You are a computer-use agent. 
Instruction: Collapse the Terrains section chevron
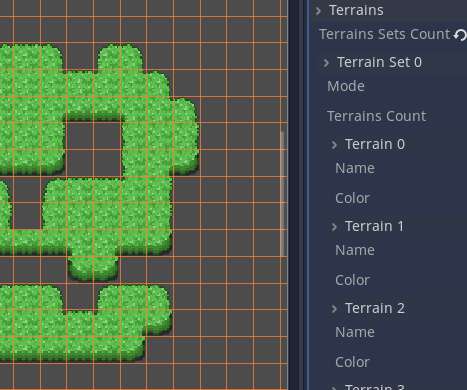[318, 11]
